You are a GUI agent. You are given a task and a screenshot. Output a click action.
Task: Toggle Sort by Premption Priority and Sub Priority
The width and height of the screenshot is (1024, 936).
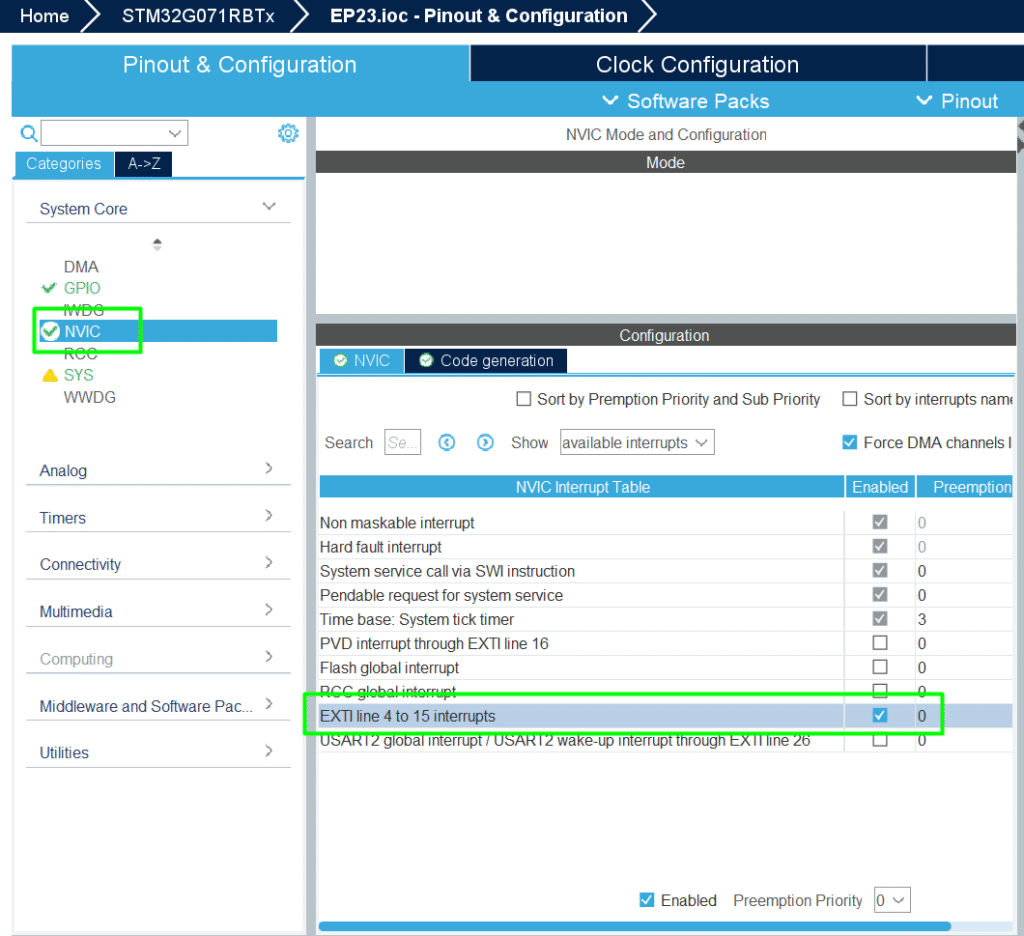pos(523,399)
